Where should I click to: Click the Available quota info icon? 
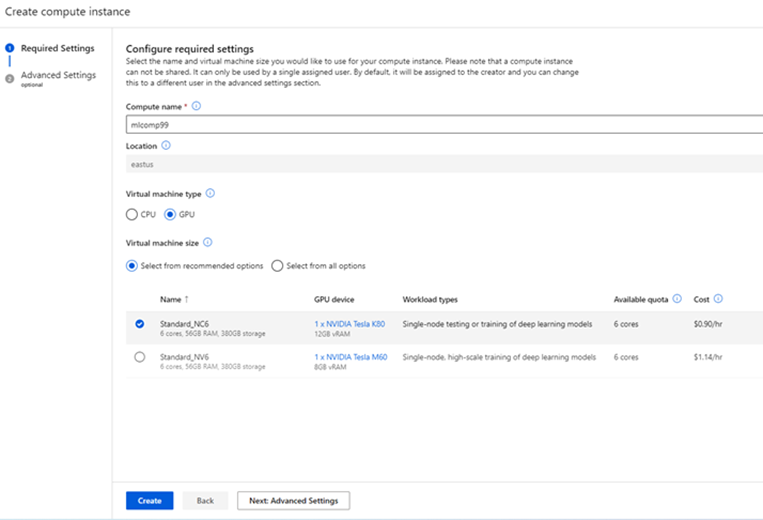click(677, 299)
